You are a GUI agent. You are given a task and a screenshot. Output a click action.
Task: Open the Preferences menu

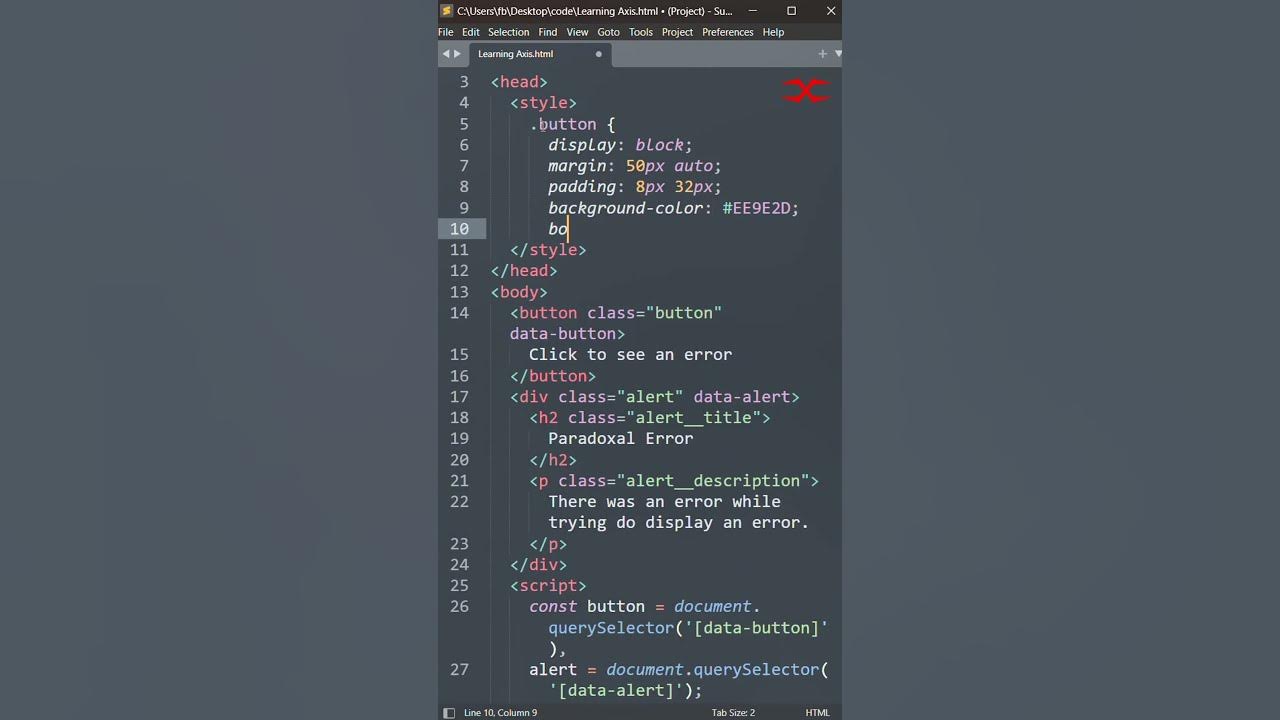tap(727, 32)
